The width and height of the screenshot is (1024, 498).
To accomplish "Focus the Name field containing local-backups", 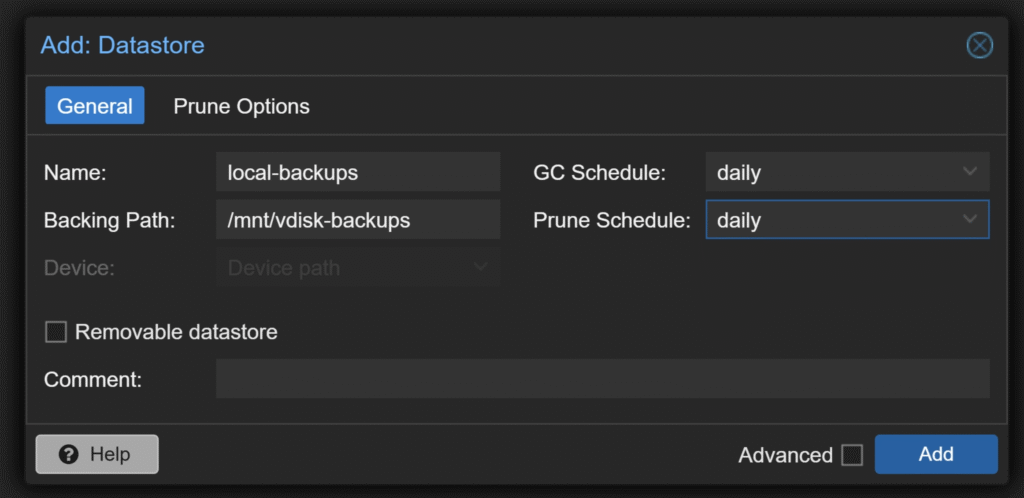I will tap(358, 172).
